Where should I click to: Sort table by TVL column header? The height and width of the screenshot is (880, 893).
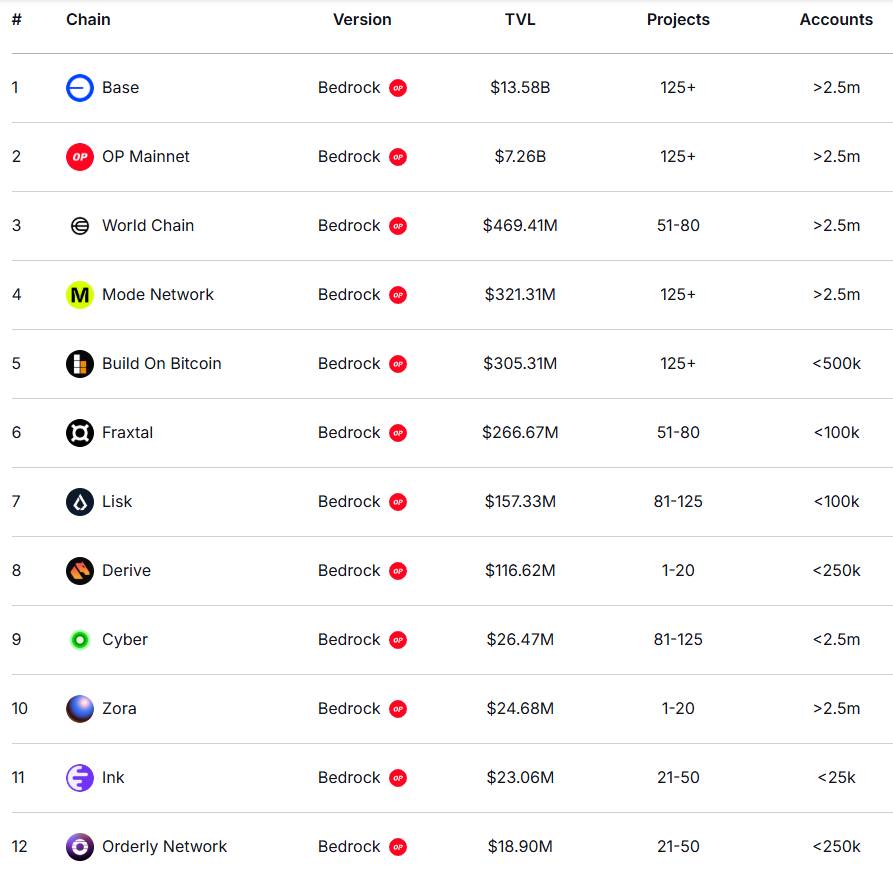[520, 19]
